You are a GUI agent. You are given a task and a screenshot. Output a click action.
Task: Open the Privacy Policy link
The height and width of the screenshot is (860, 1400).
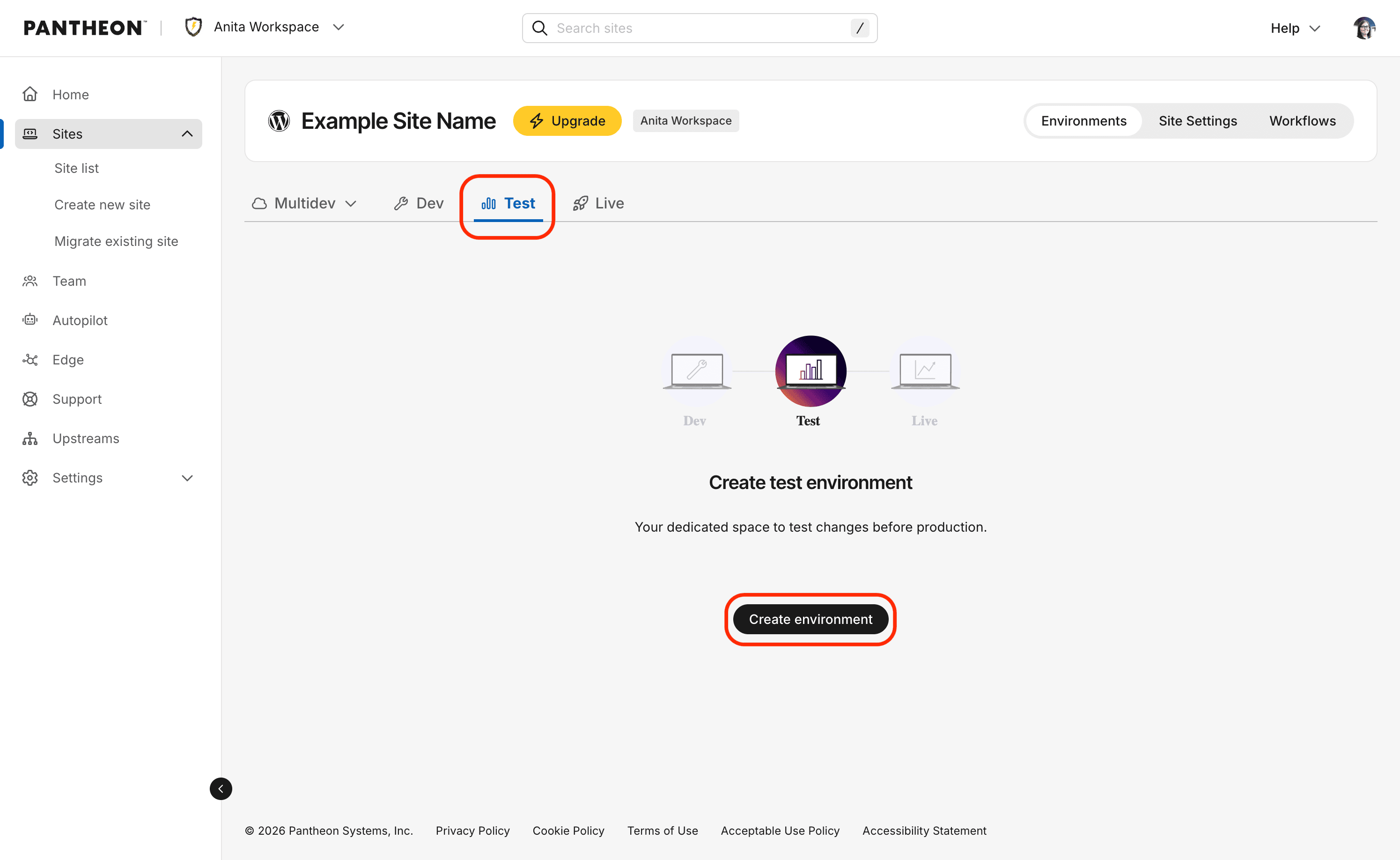tap(472, 830)
